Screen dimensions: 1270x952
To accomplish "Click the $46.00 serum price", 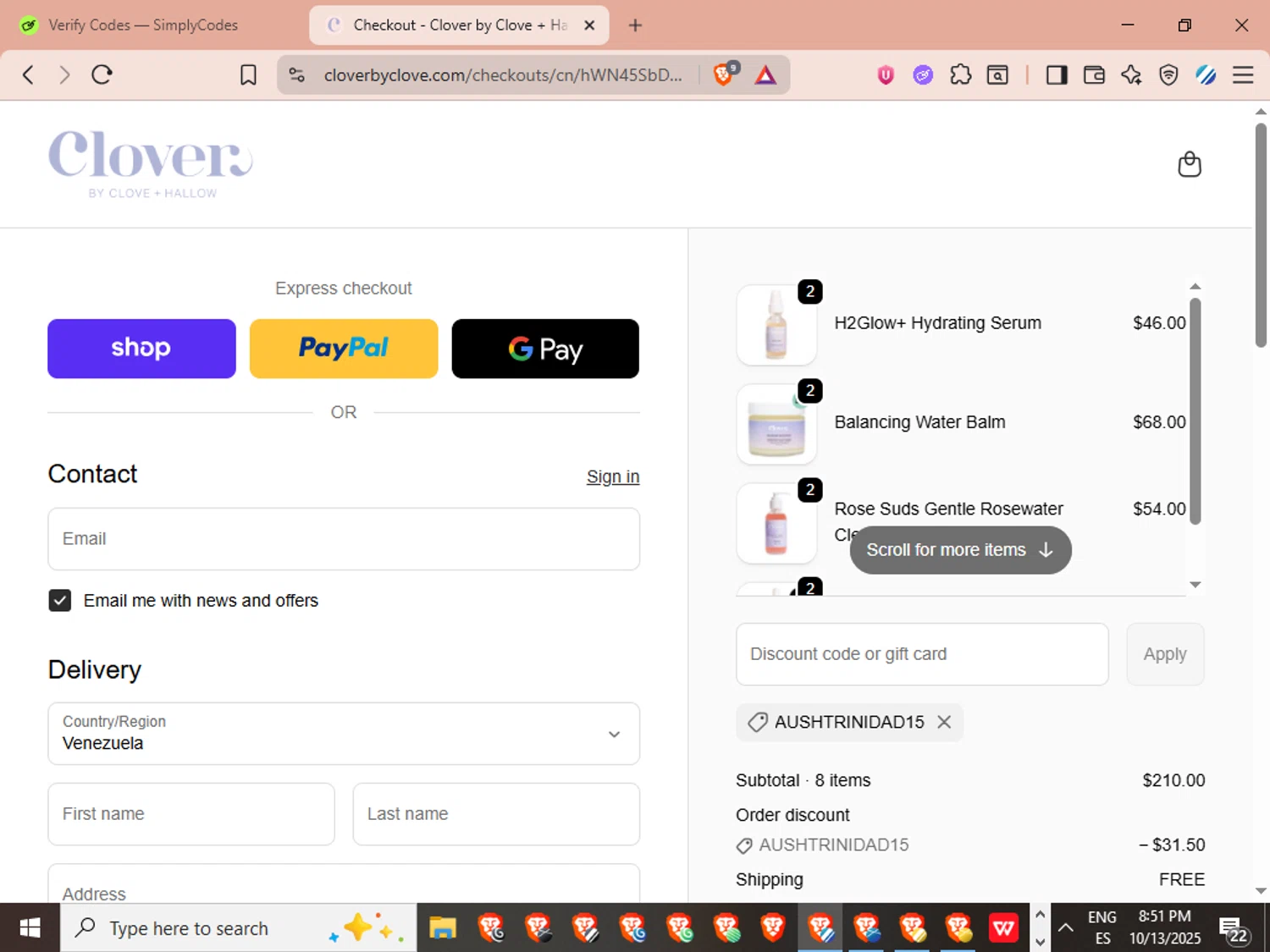I will click(1159, 323).
